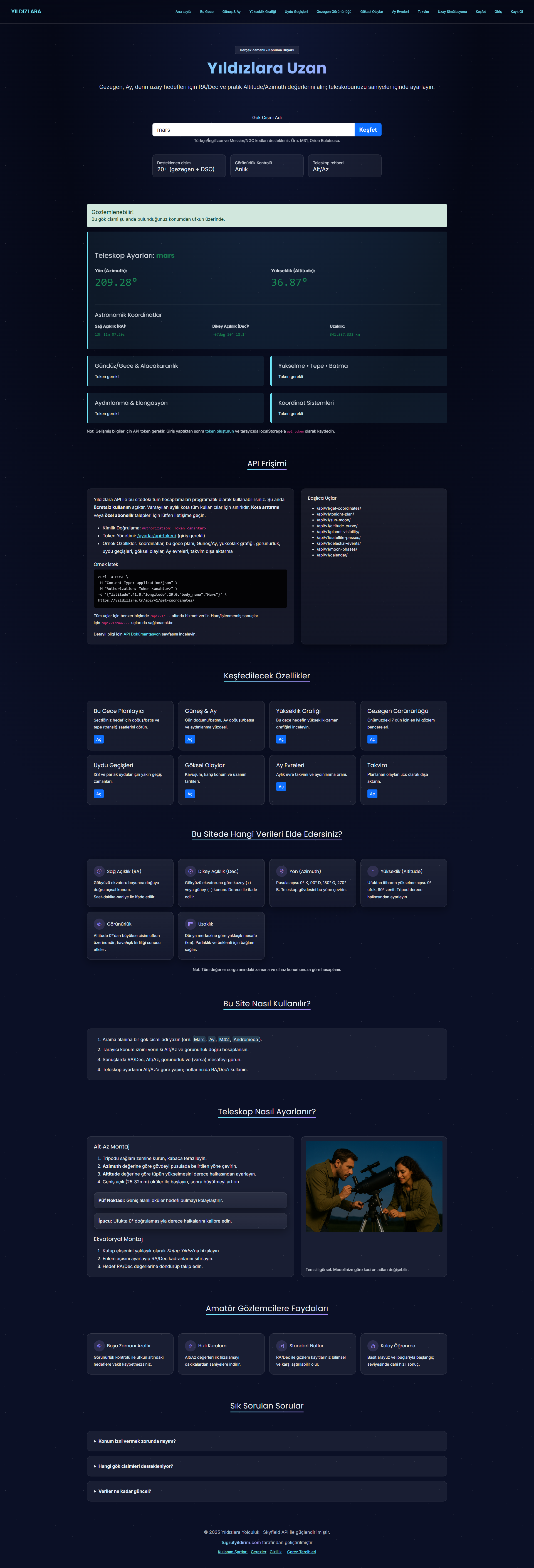Click the YILDIZLARA site logo
The height and width of the screenshot is (1568, 534).
click(26, 12)
